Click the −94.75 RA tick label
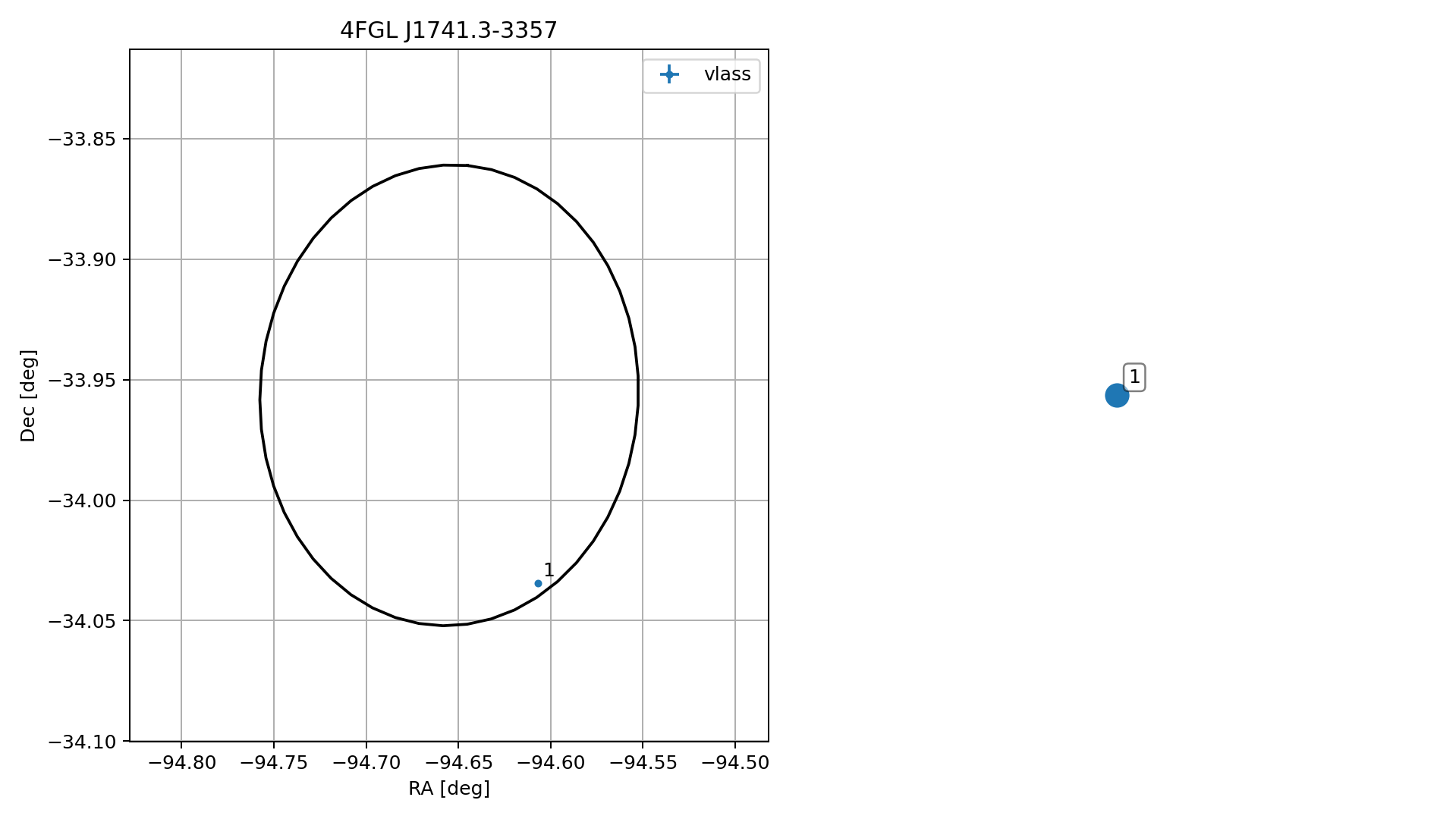1456x819 pixels. tap(274, 763)
